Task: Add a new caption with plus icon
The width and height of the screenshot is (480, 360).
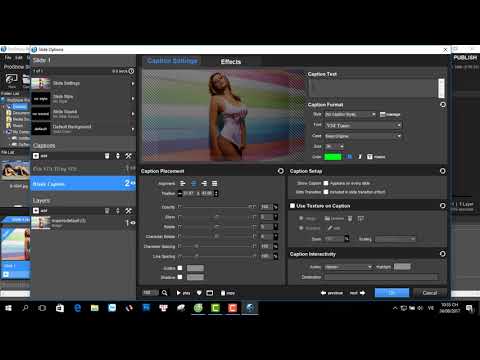Action: tap(36, 156)
